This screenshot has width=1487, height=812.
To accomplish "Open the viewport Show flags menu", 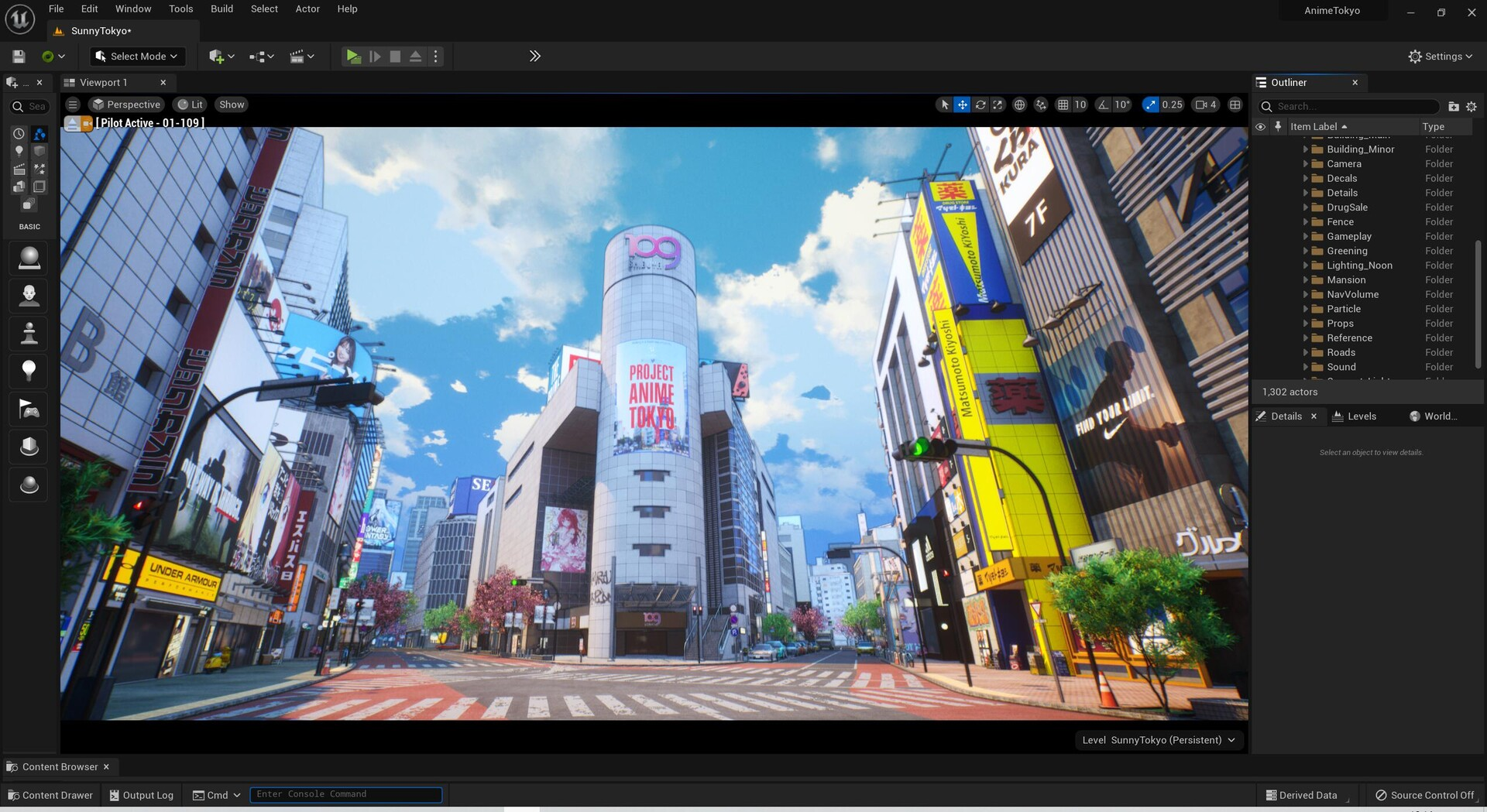I will [x=232, y=104].
